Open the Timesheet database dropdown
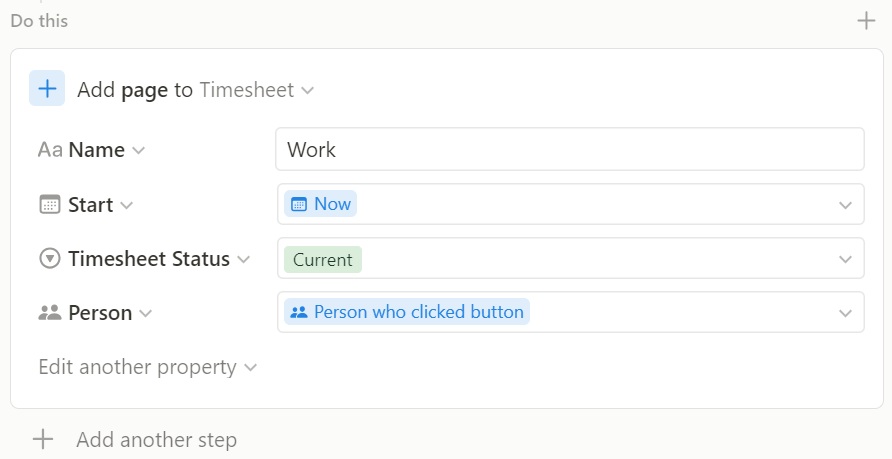This screenshot has height=459, width=892. [x=257, y=90]
